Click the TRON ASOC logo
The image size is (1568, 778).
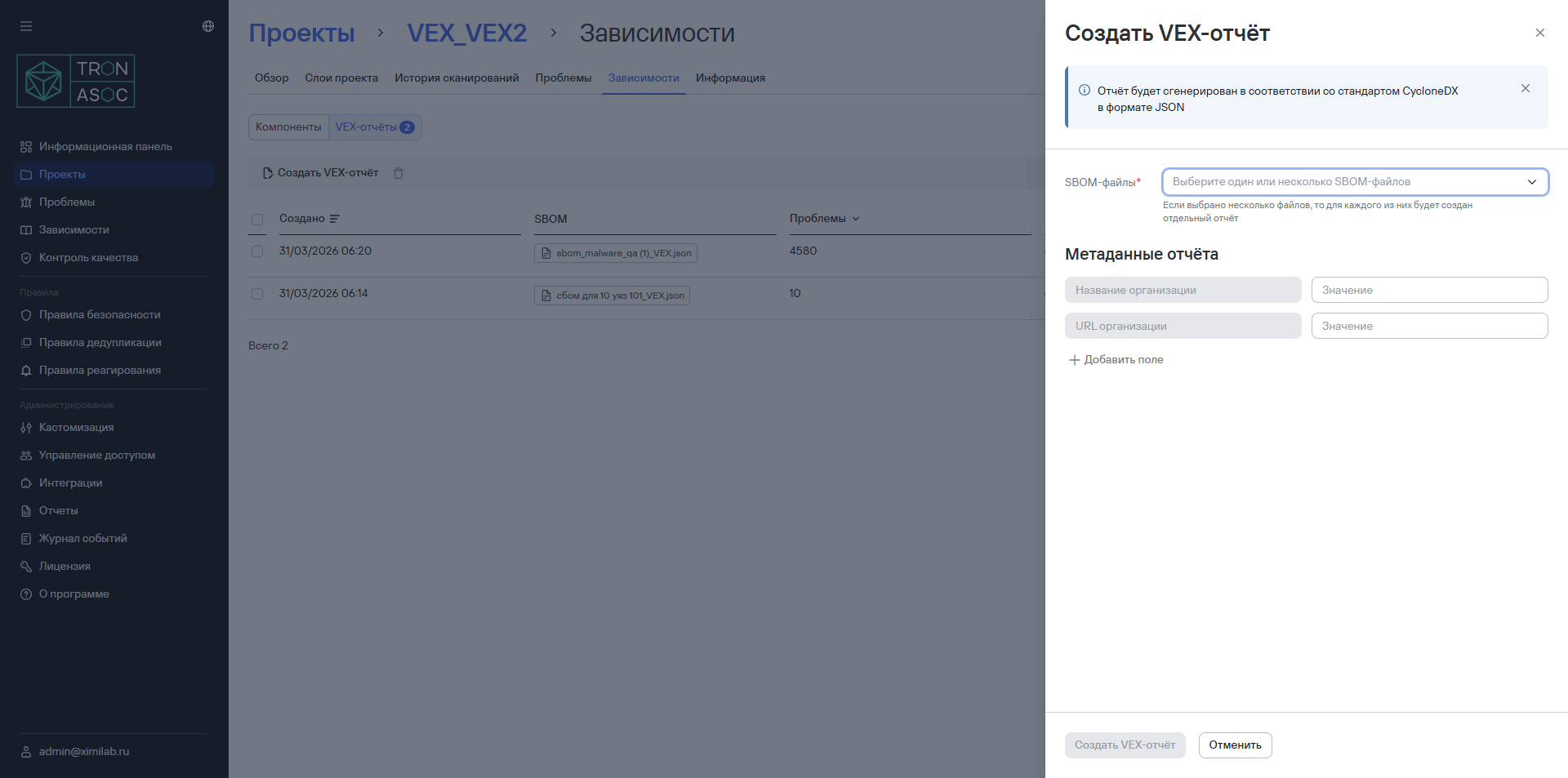(x=76, y=82)
